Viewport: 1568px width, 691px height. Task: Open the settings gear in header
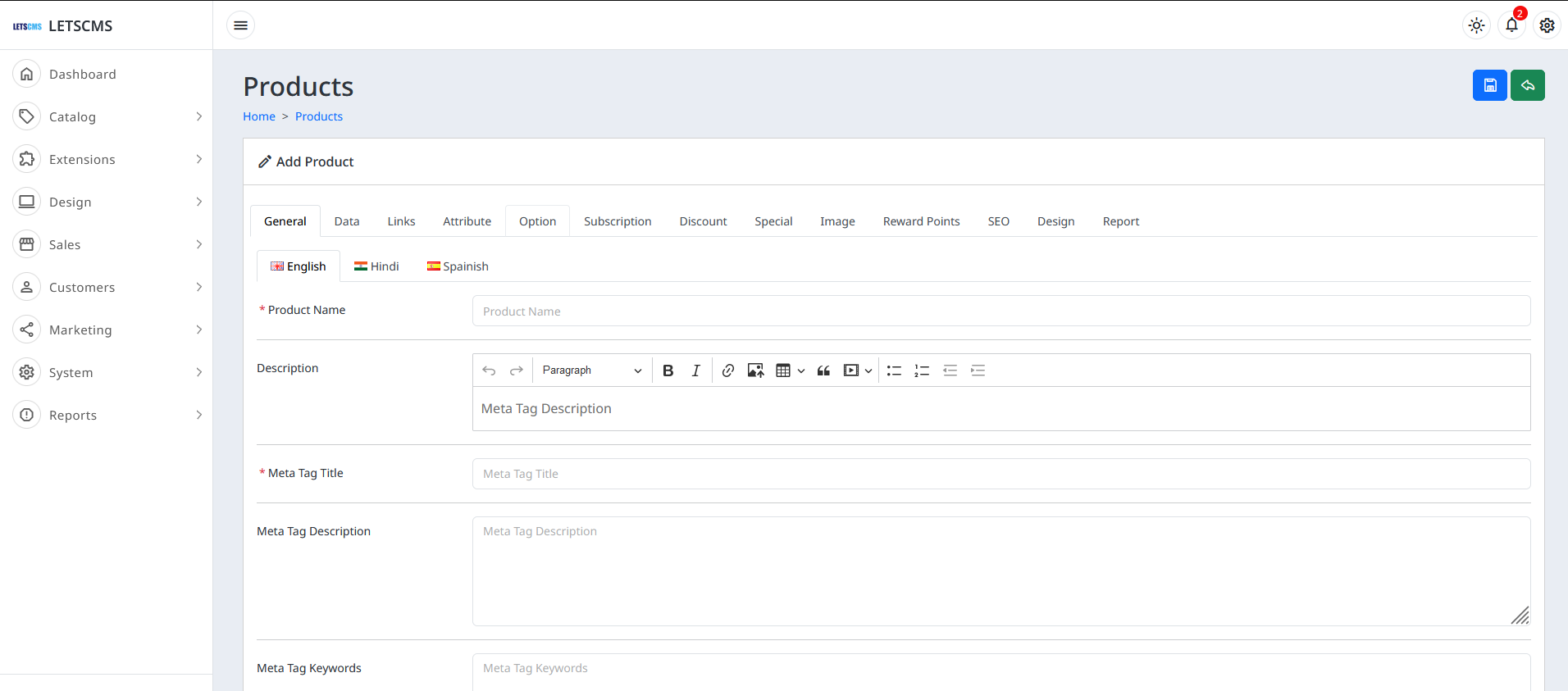(x=1547, y=25)
